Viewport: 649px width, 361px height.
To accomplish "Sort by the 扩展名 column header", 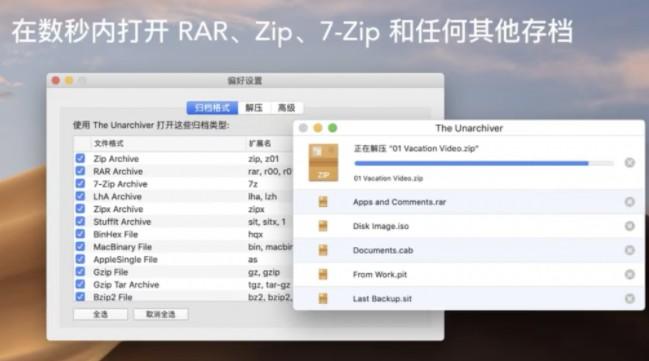I will 260,144.
